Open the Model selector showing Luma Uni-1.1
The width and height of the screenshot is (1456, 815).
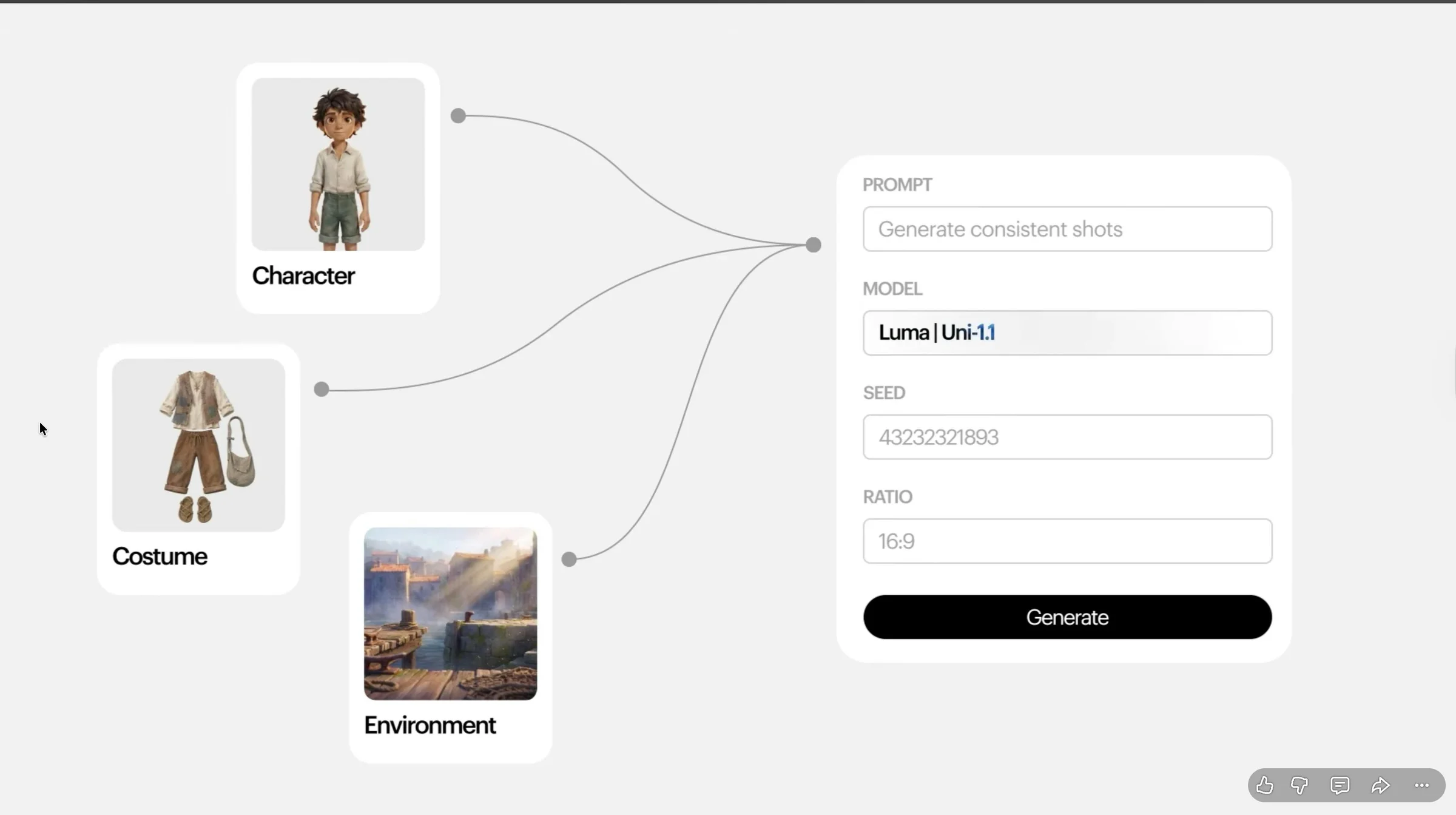pyautogui.click(x=1067, y=333)
